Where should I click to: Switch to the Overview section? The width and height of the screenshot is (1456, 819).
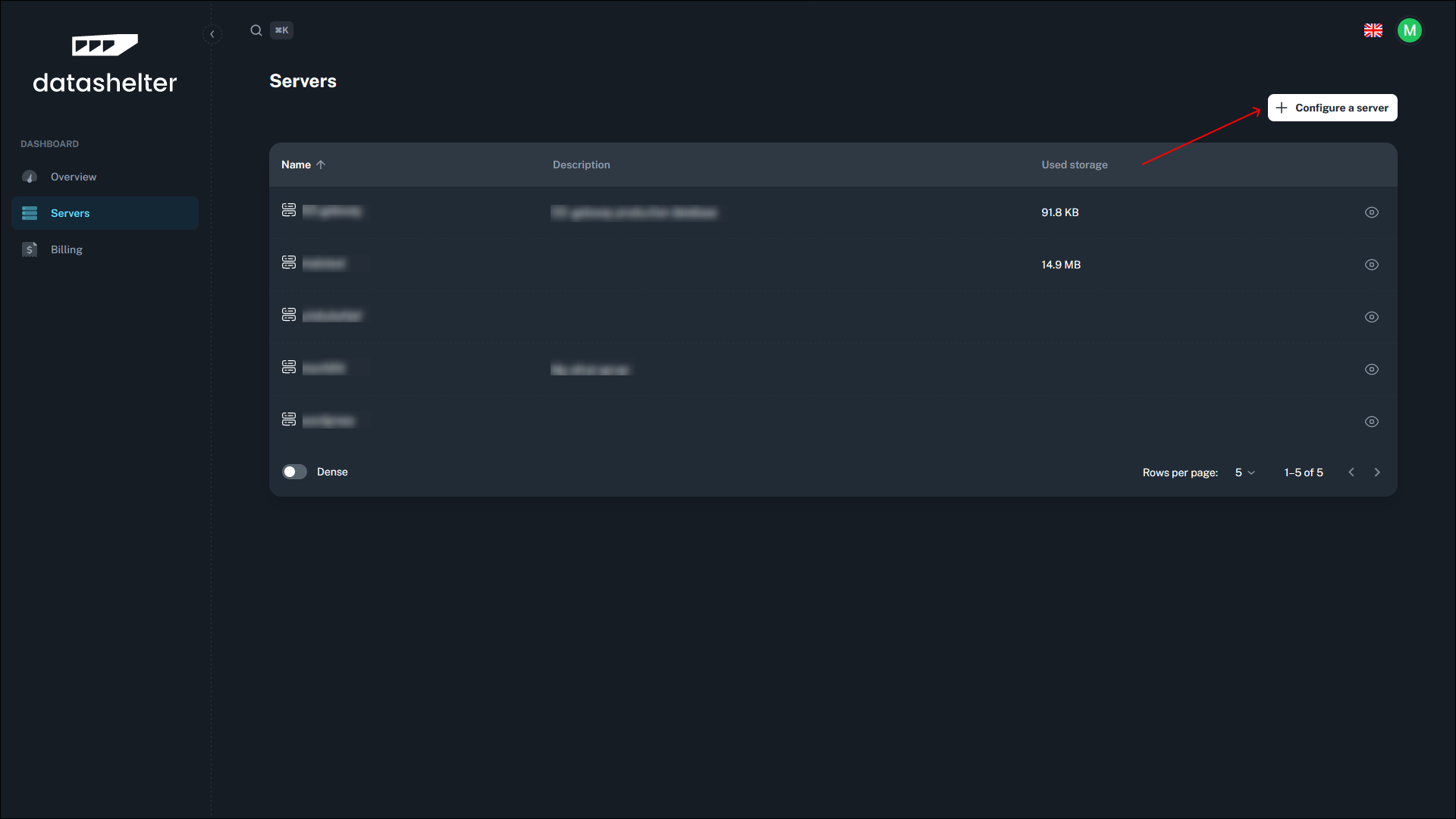coord(74,177)
